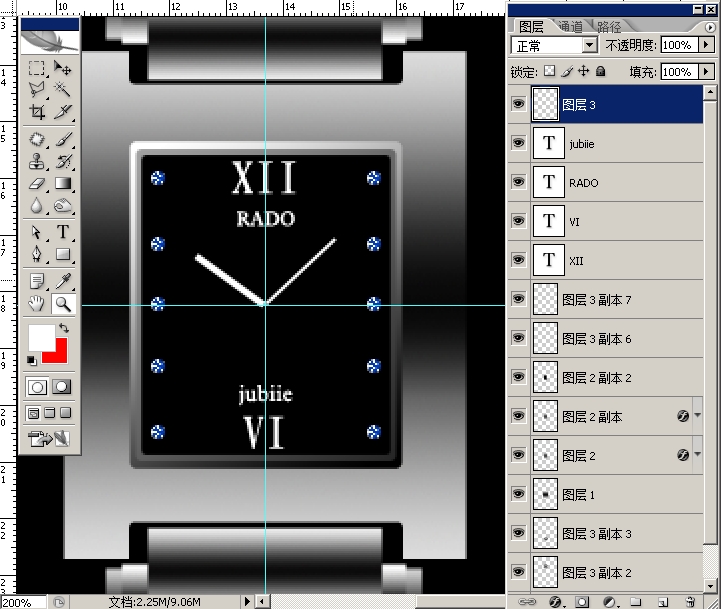Select the Eraser tool
This screenshot has height=609, width=721.
click(x=37, y=184)
